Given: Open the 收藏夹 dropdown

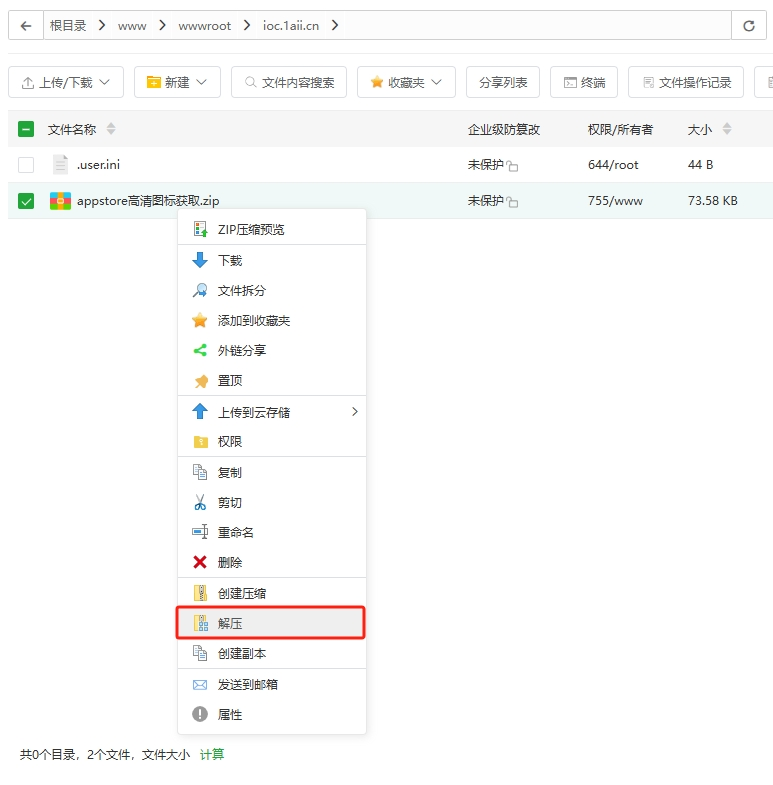Looking at the screenshot, I should click(x=406, y=82).
